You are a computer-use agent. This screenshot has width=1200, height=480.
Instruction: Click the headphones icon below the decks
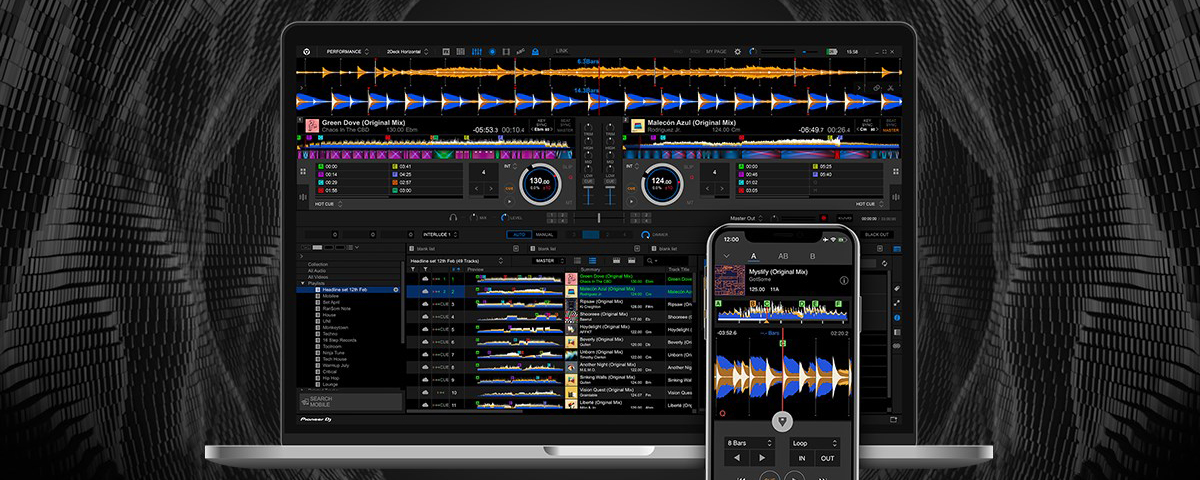click(x=453, y=217)
